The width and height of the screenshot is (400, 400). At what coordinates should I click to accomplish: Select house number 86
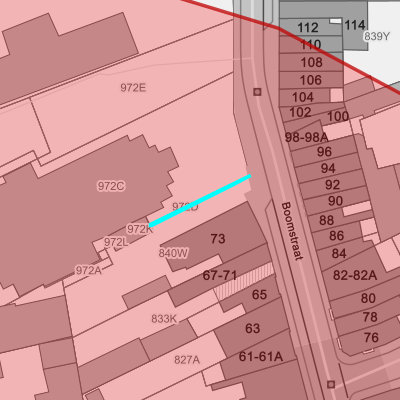(x=336, y=236)
